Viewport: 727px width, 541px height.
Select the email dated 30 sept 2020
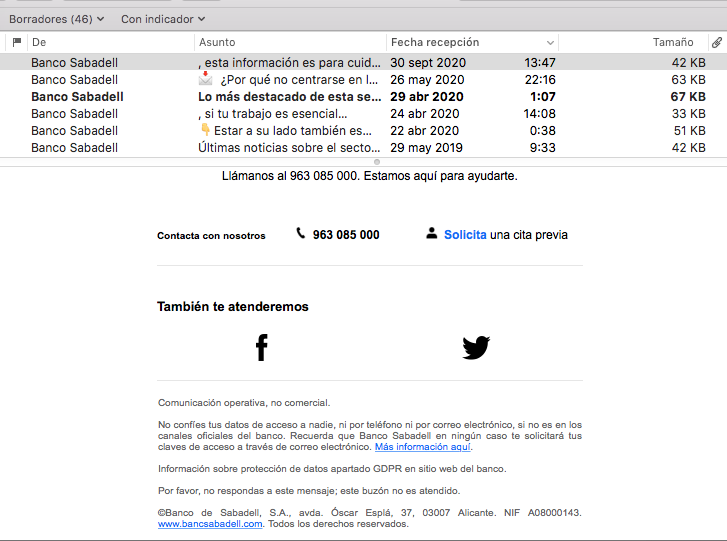tap(364, 62)
